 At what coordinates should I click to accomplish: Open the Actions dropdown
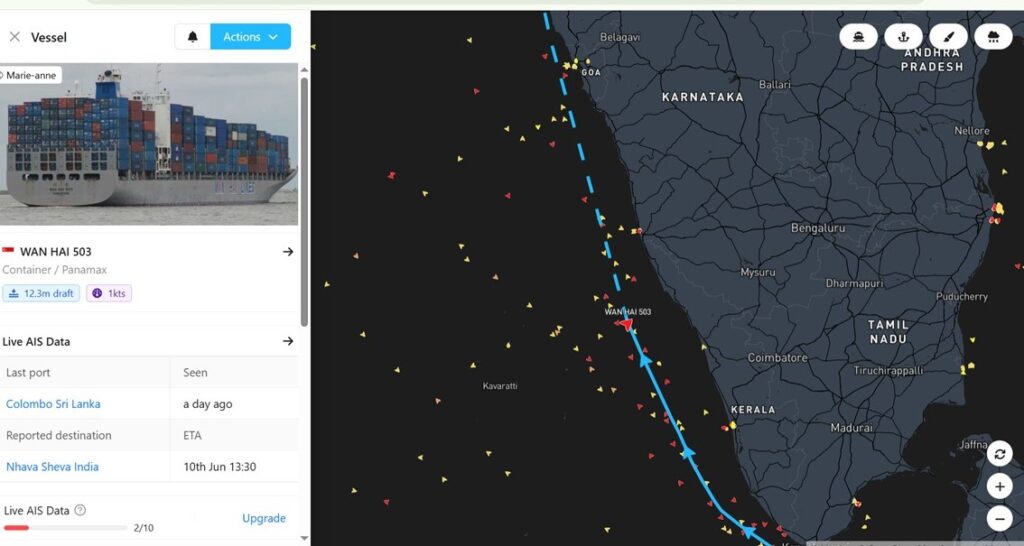pyautogui.click(x=250, y=37)
